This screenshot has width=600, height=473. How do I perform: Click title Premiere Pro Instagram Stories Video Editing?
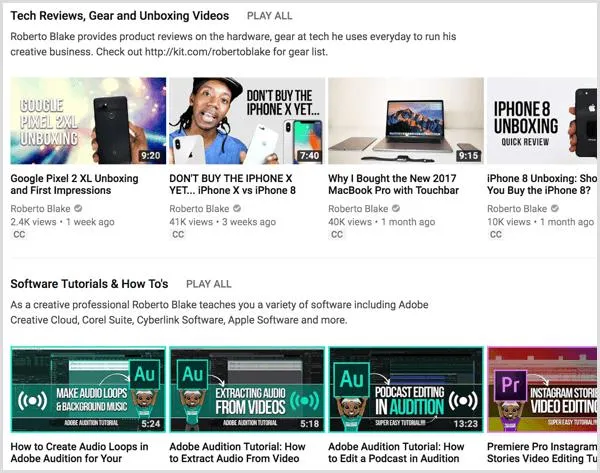click(x=542, y=452)
